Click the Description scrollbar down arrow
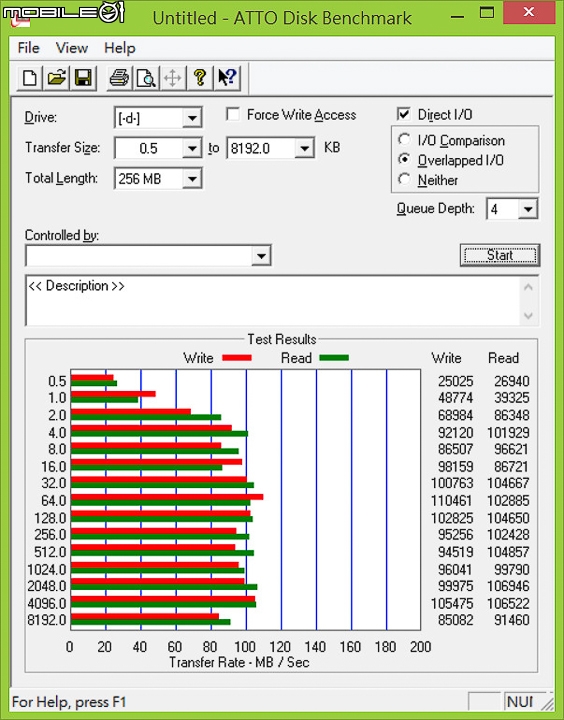564x720 pixels. coord(528,316)
